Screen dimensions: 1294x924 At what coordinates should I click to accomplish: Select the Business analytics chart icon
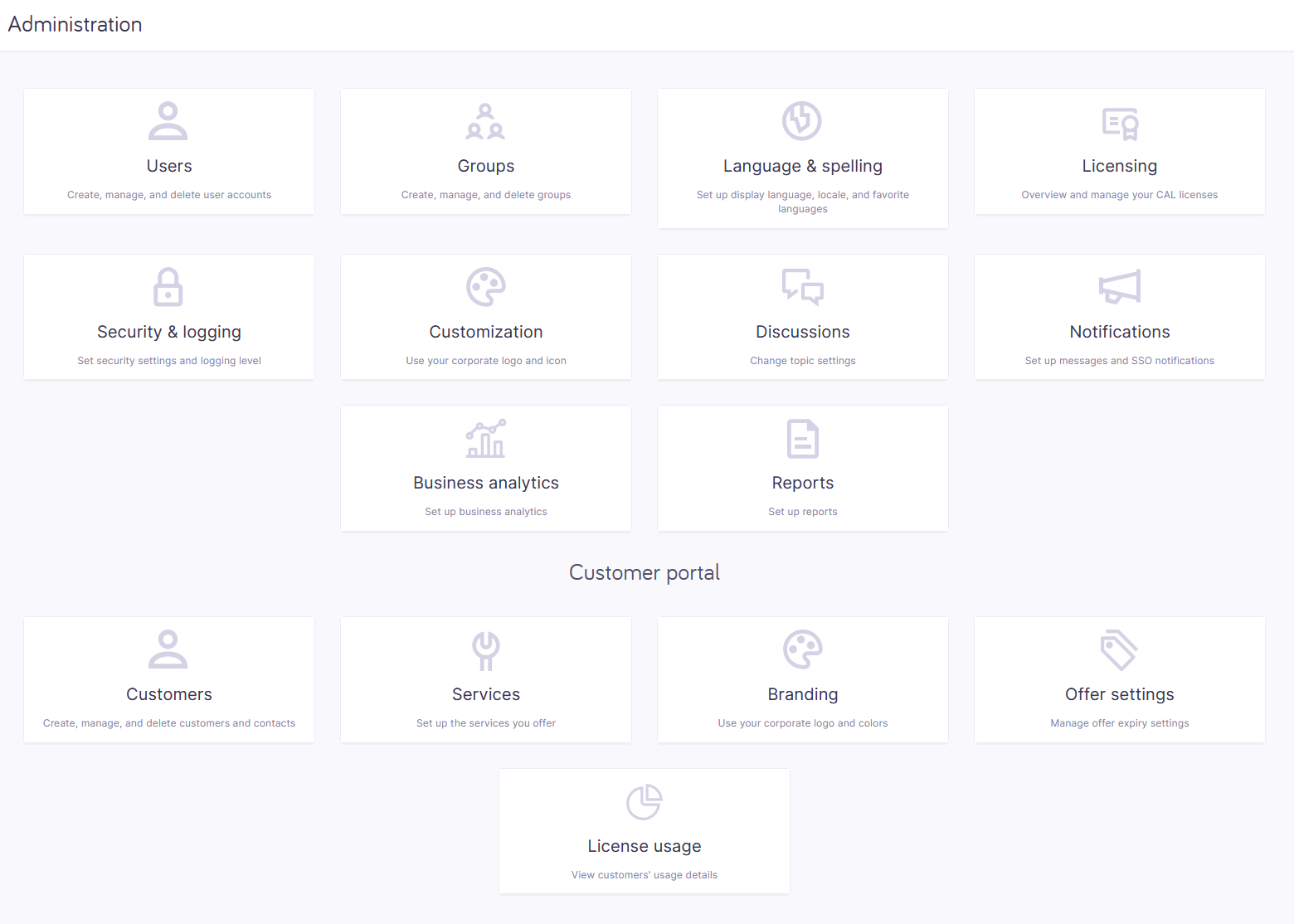(485, 438)
